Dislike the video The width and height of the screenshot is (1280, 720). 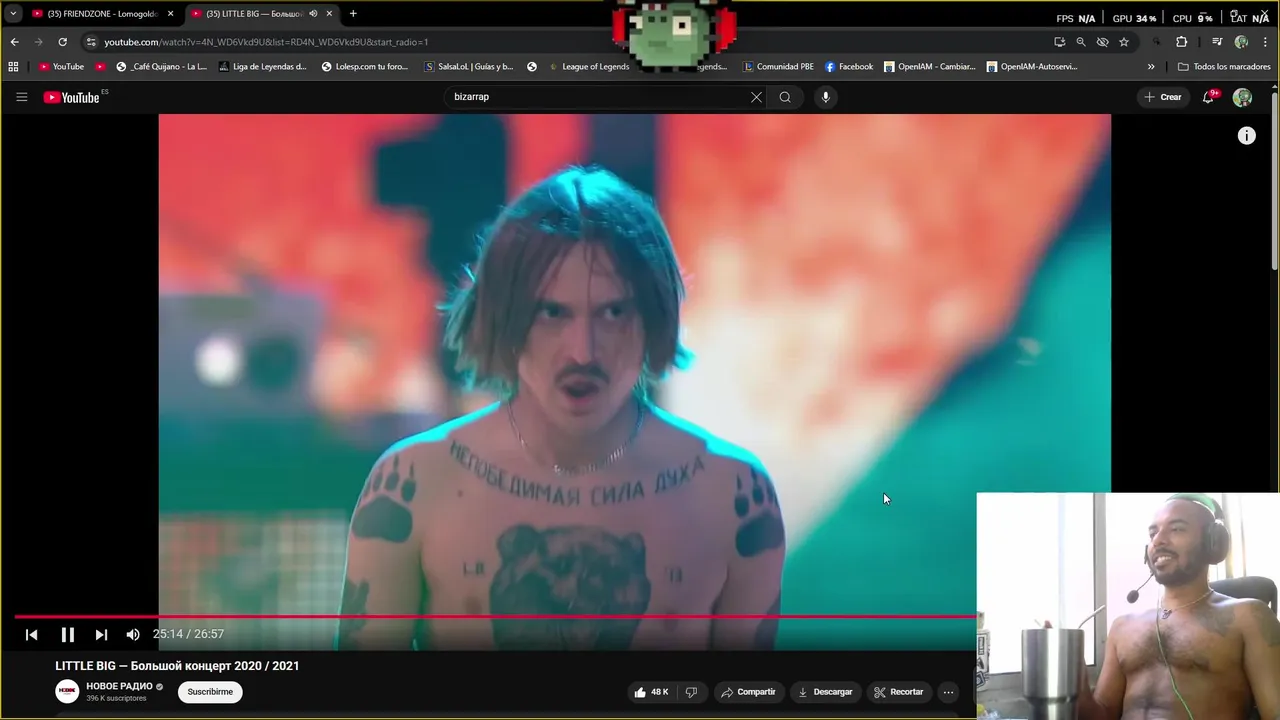(691, 692)
